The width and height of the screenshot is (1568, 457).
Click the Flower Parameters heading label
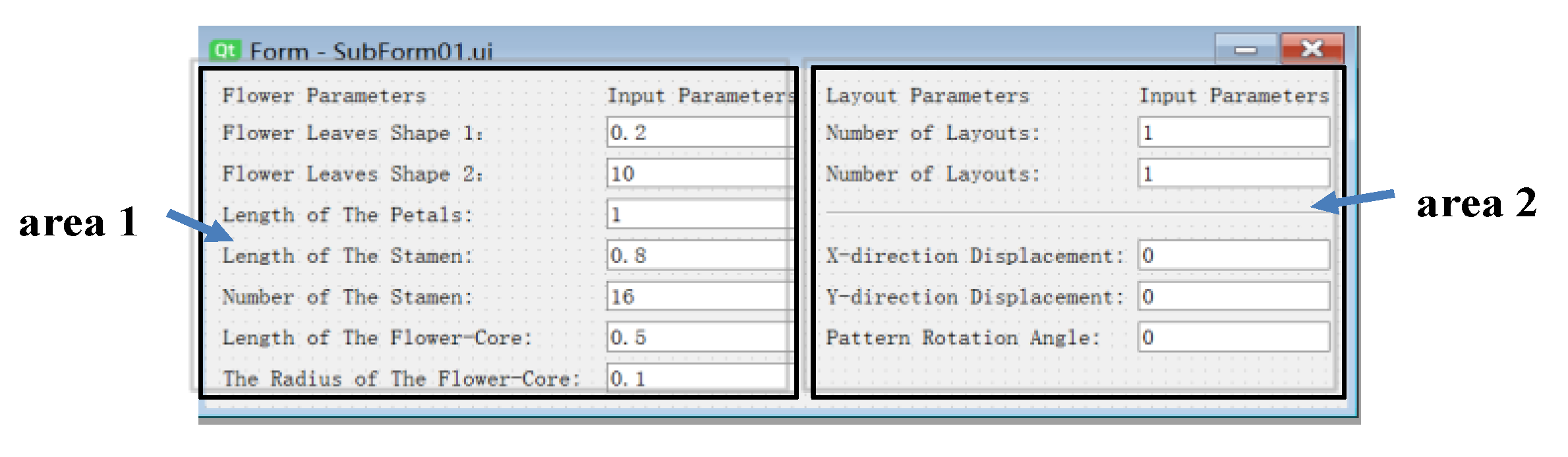point(324,96)
